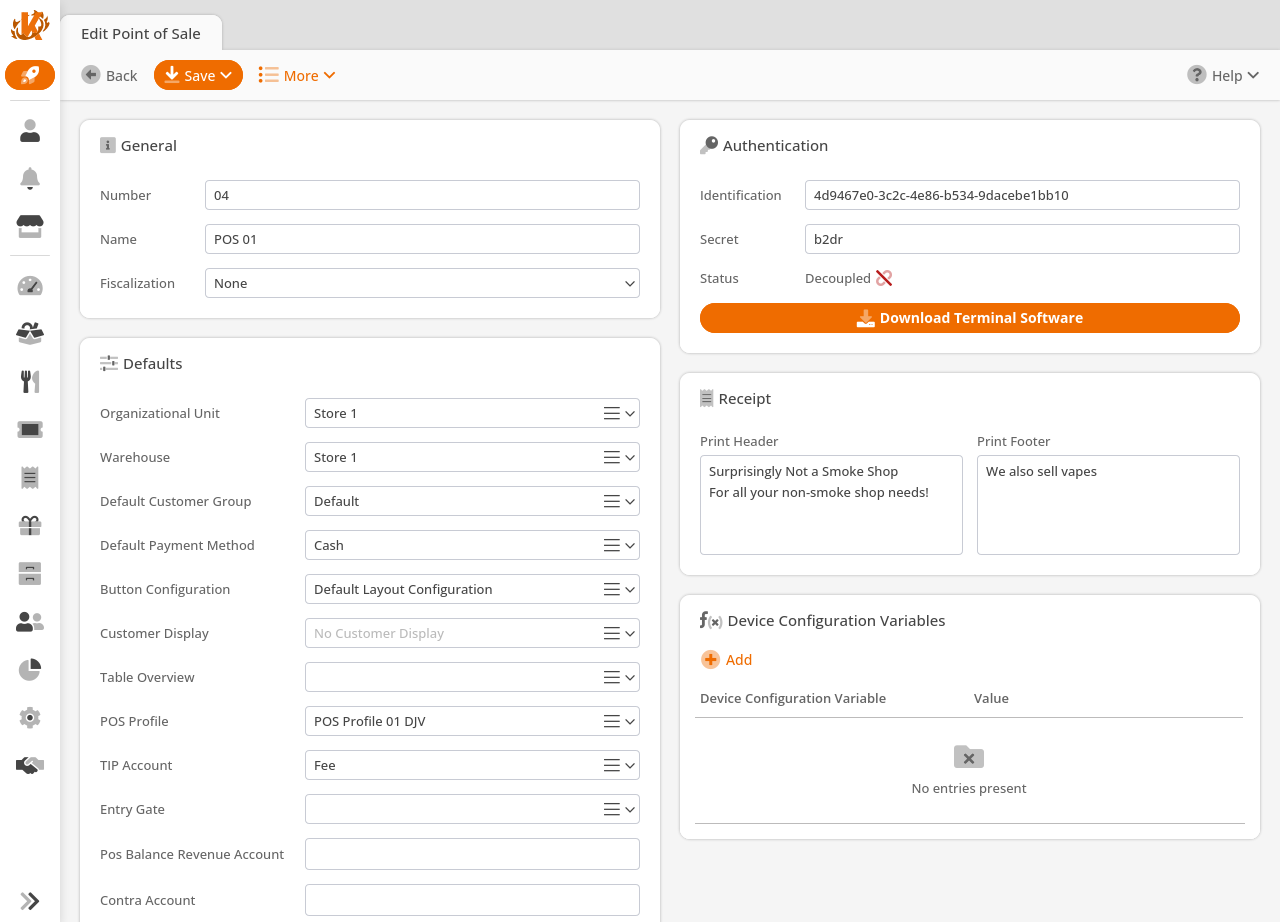Open the gift box icon in sidebar

click(x=30, y=525)
